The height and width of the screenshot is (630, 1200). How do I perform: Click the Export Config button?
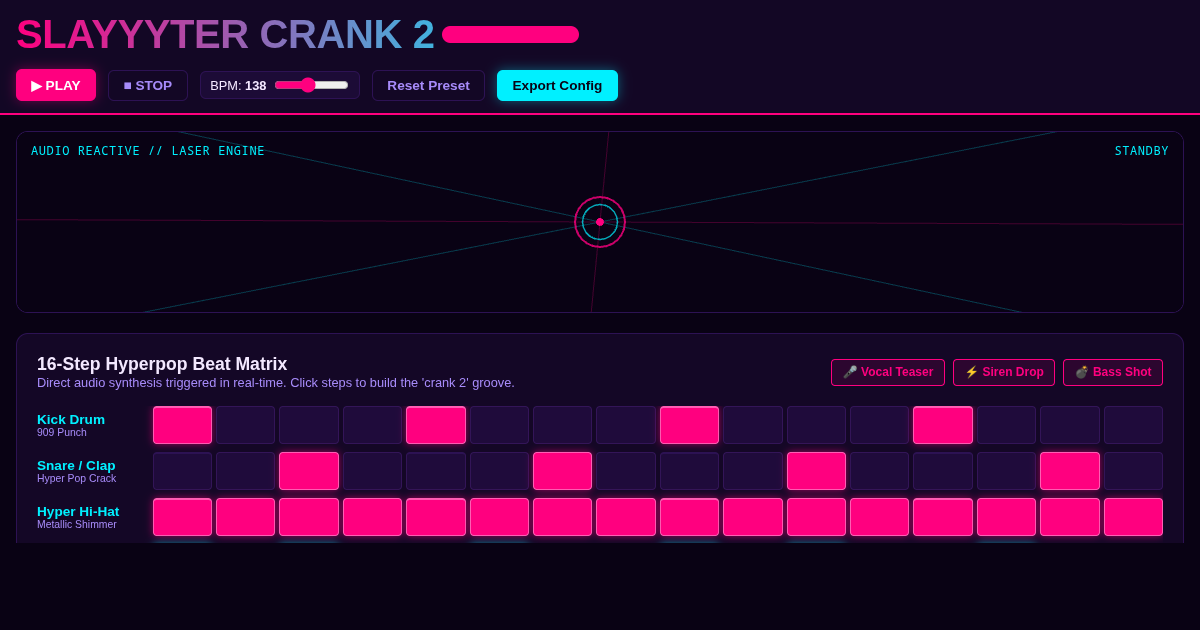pos(557,85)
